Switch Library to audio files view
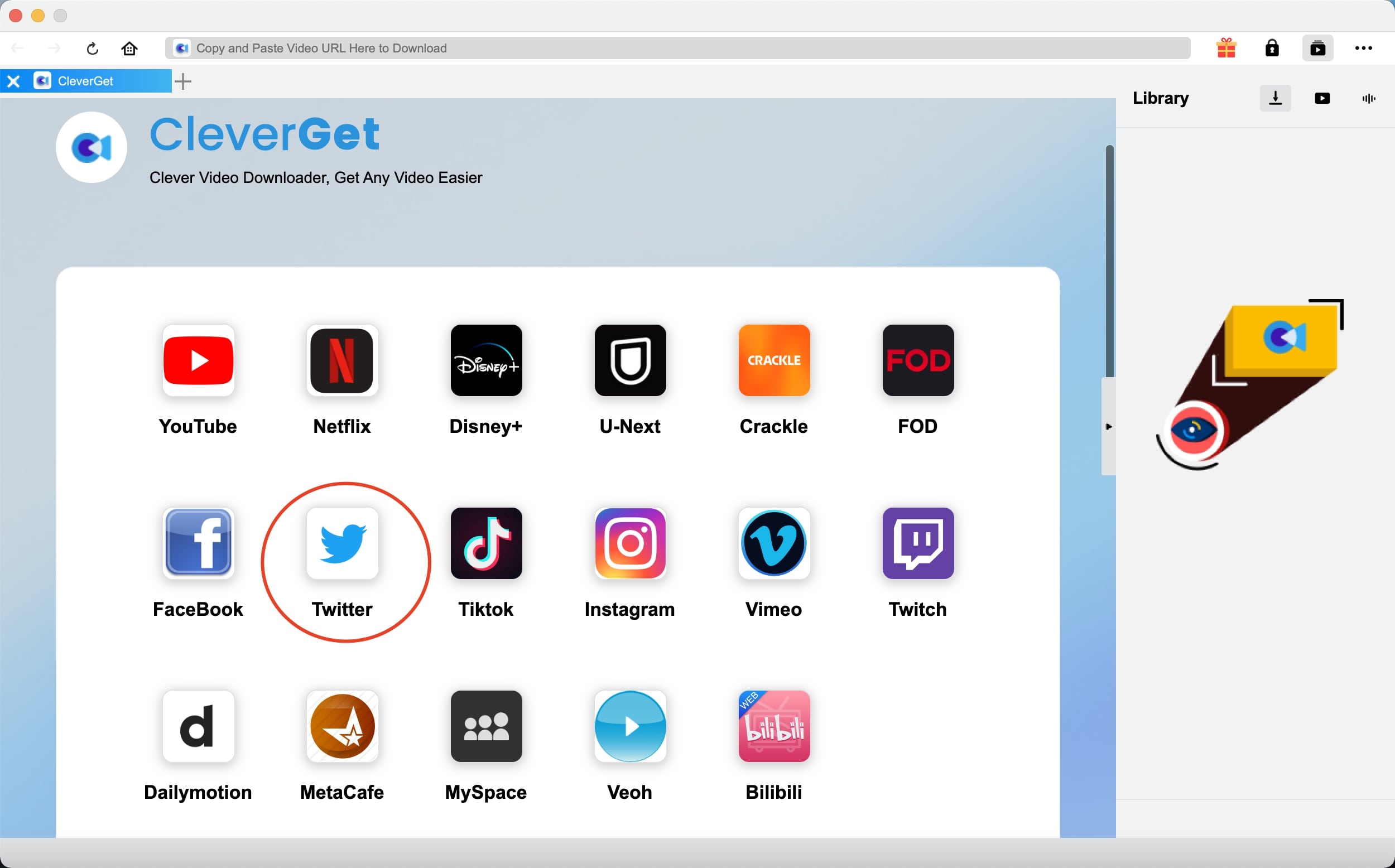This screenshot has width=1395, height=868. [1369, 98]
